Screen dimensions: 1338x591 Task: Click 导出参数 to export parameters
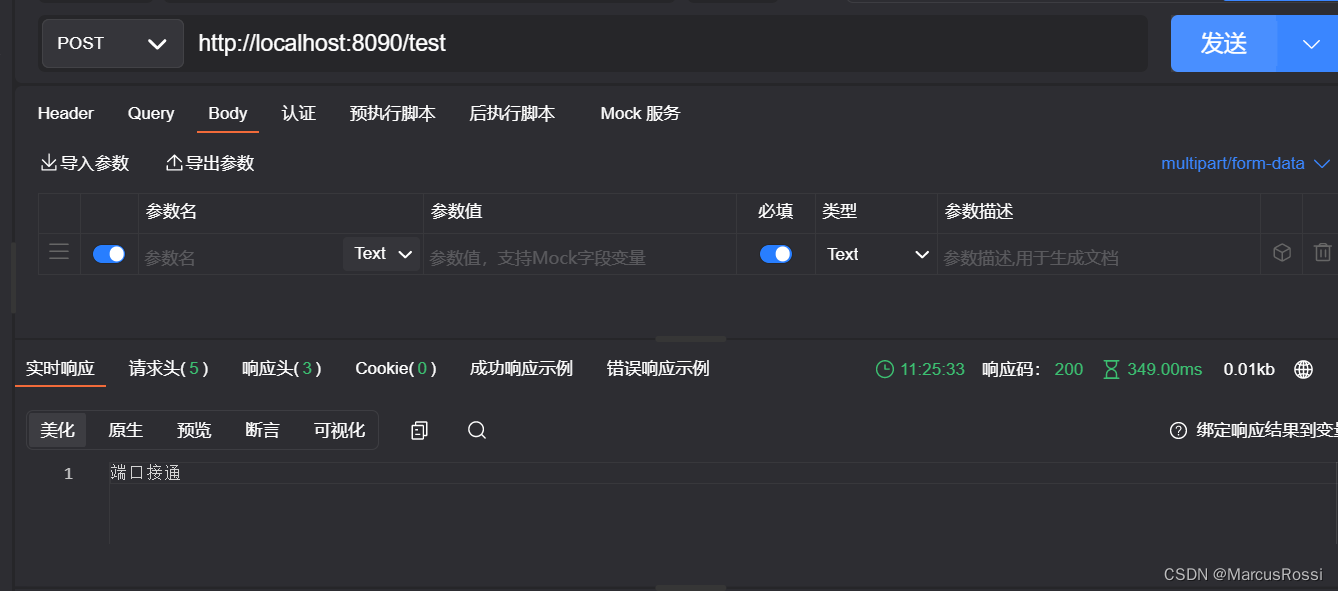click(209, 162)
